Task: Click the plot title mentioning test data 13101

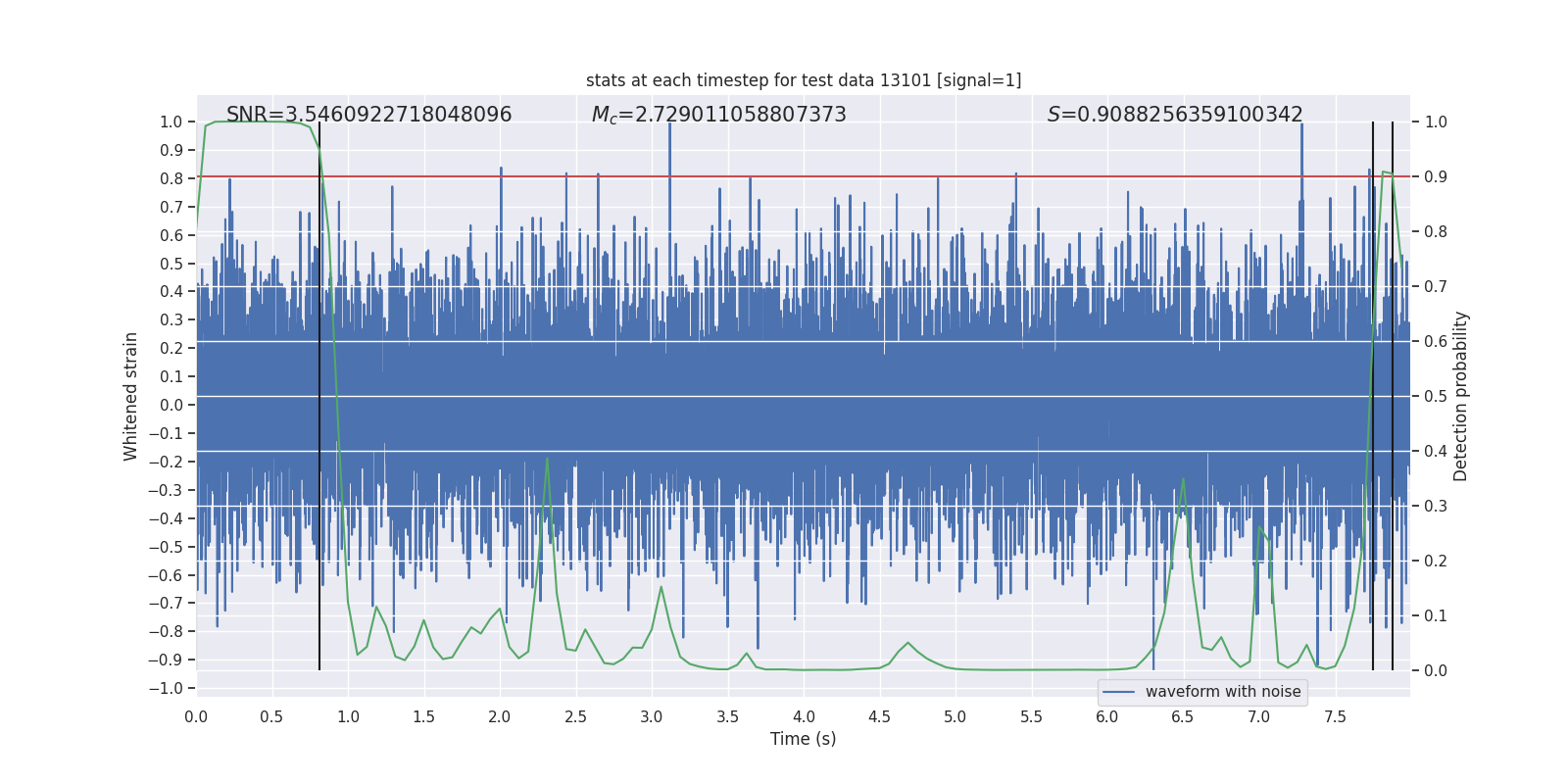Action: (x=804, y=80)
